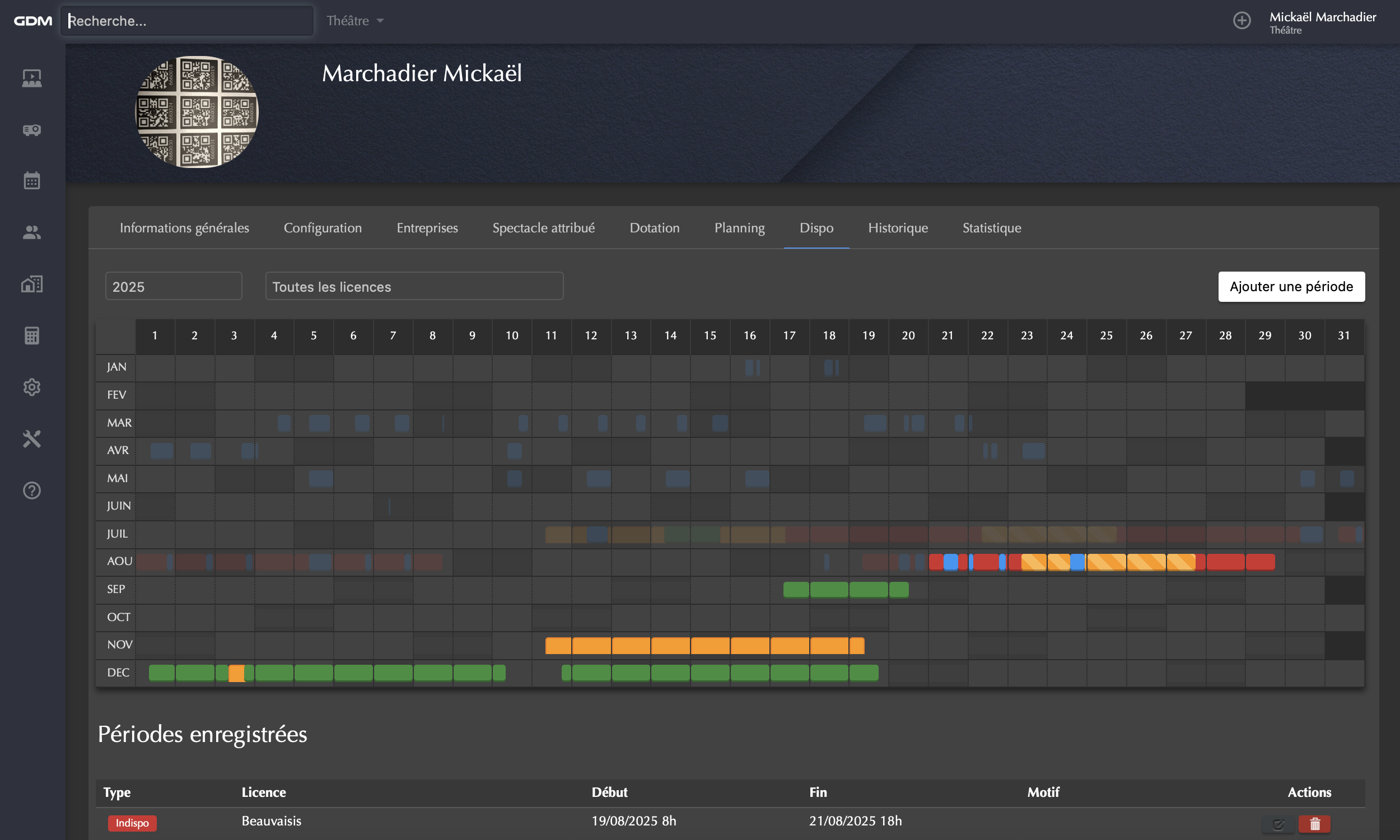Expand the Théâtre dropdown in top bar
Viewport: 1400px width, 840px height.
(356, 21)
